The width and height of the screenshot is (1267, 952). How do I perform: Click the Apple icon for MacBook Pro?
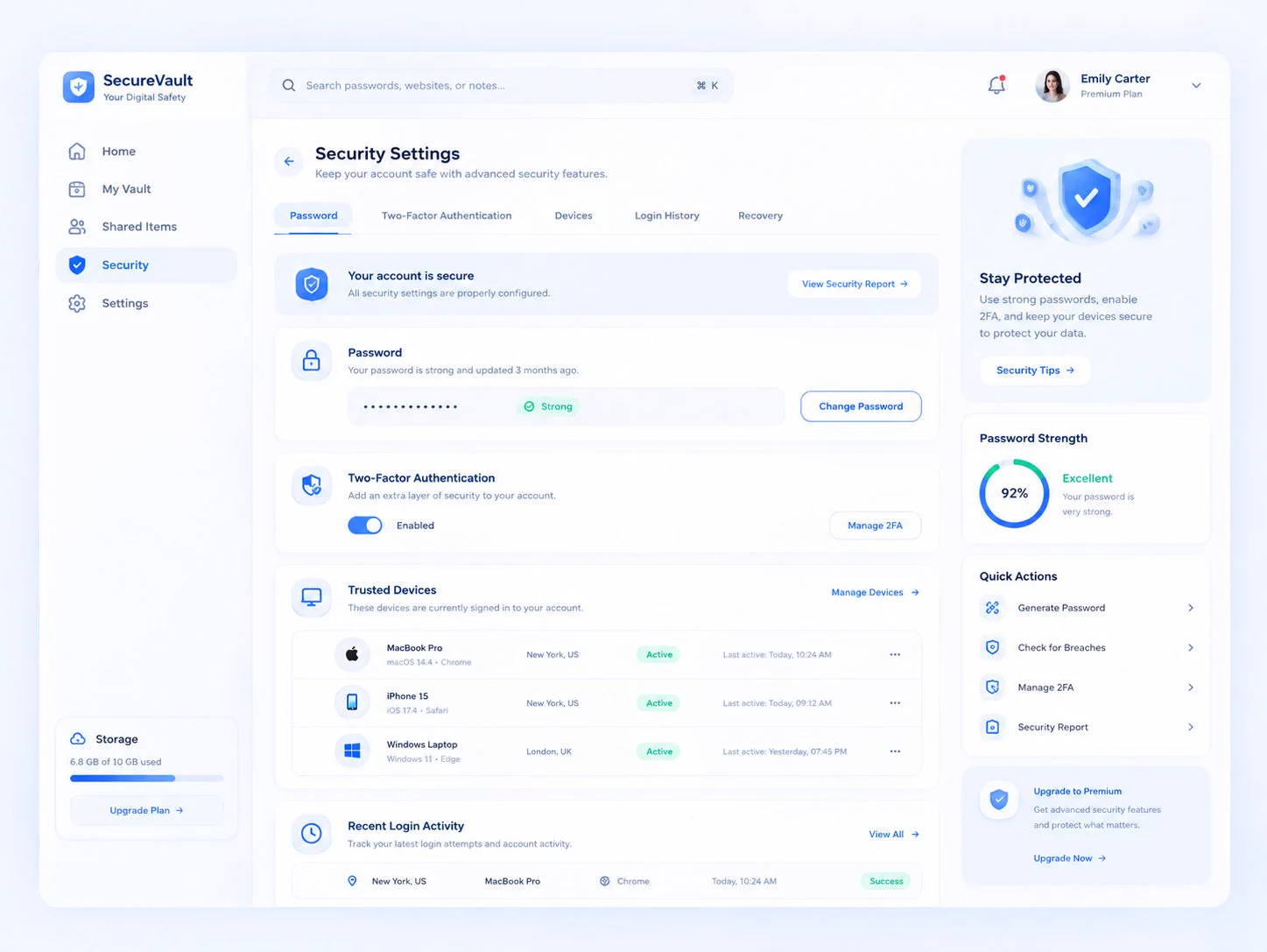pos(352,654)
